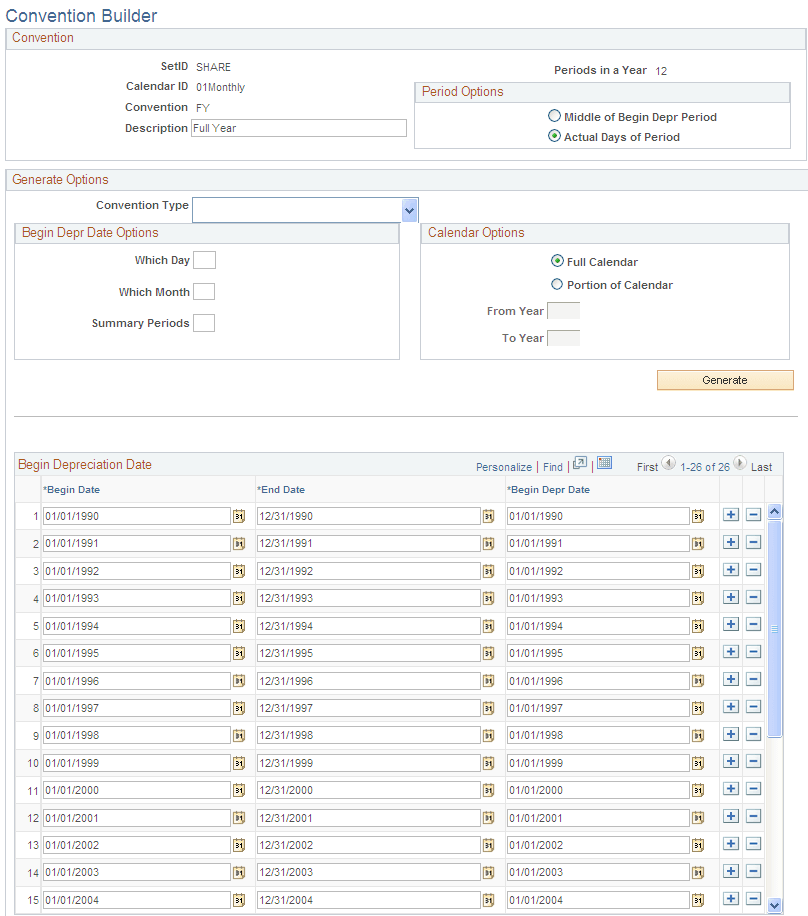This screenshot has width=808, height=916.
Task: Add a row below row 10
Action: pyautogui.click(x=731, y=761)
